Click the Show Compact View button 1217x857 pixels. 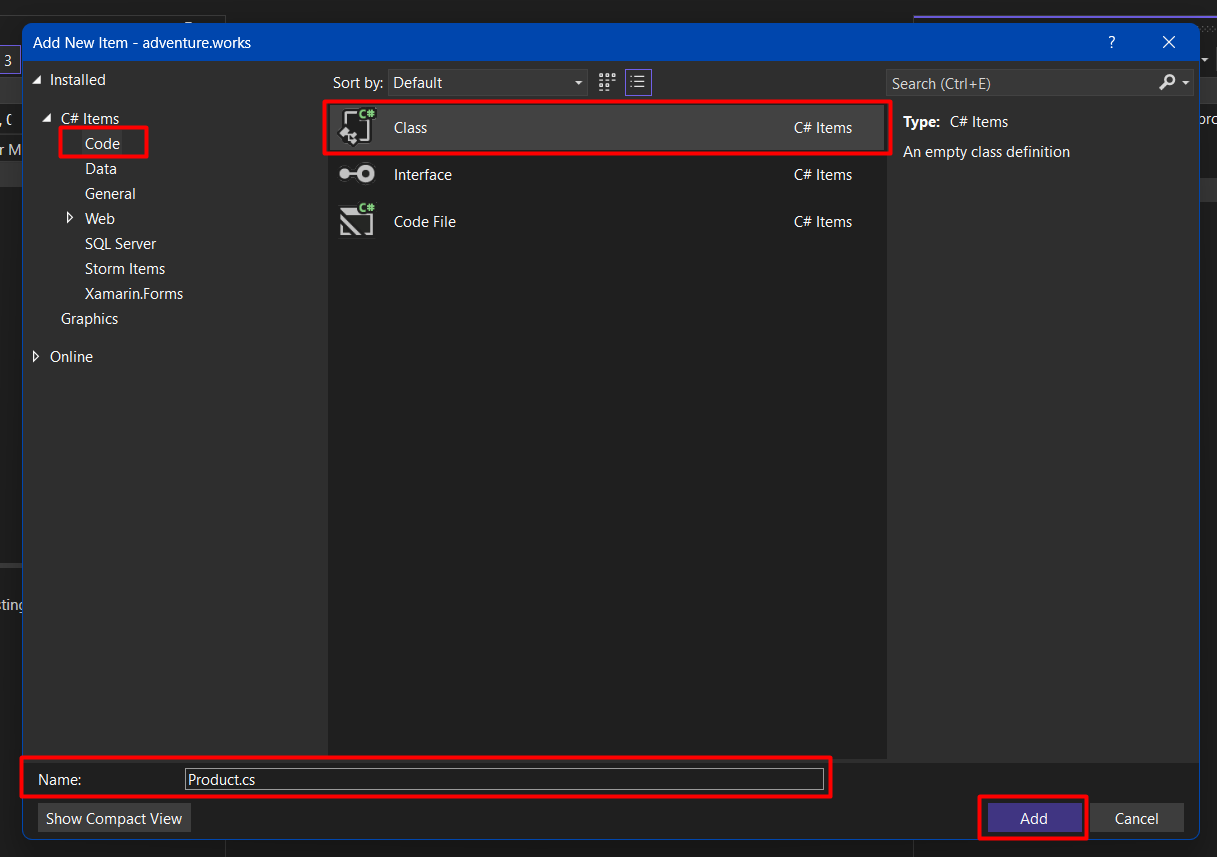pos(114,818)
